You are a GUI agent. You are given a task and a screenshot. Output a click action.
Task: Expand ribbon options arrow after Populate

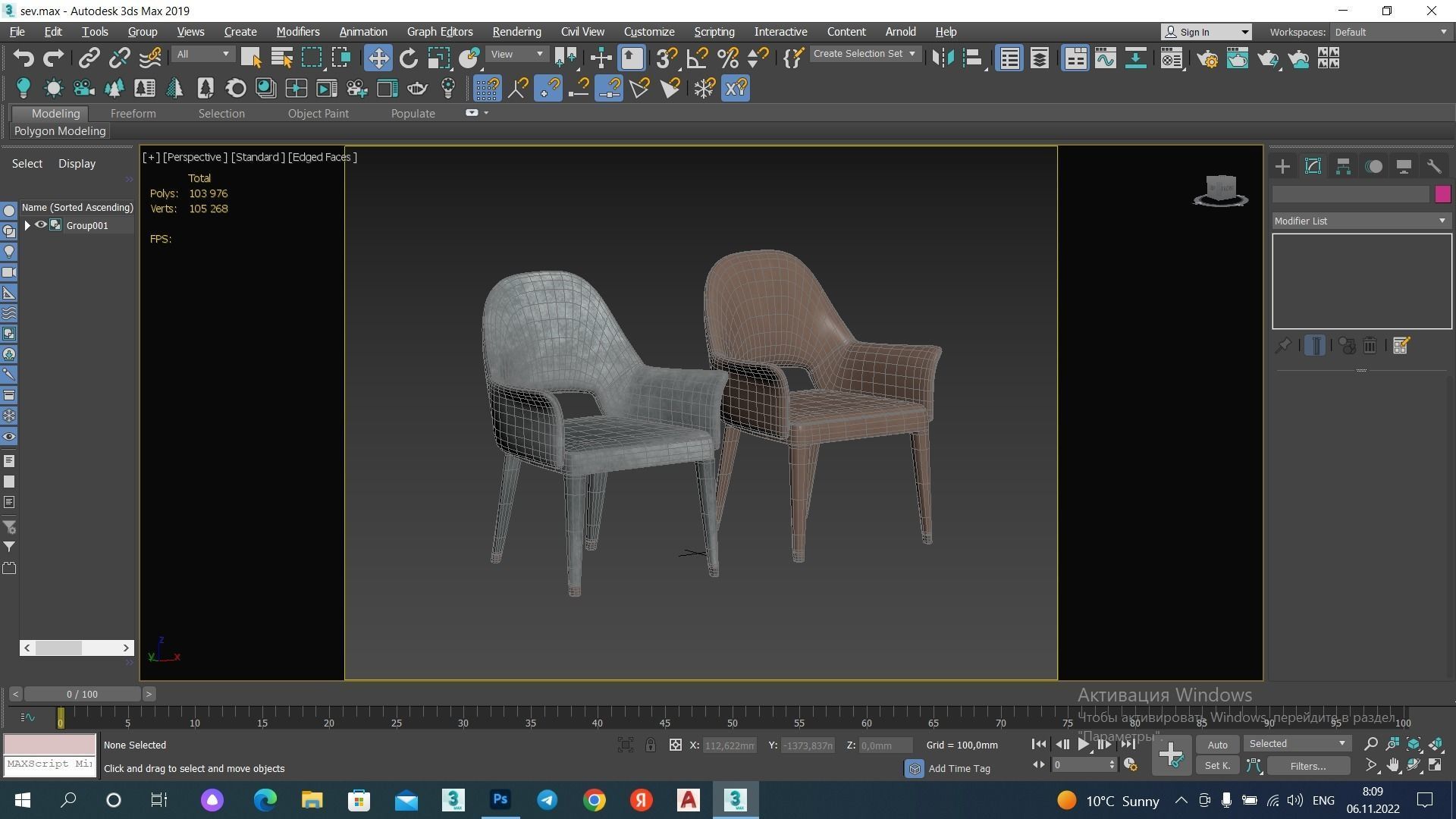(486, 113)
